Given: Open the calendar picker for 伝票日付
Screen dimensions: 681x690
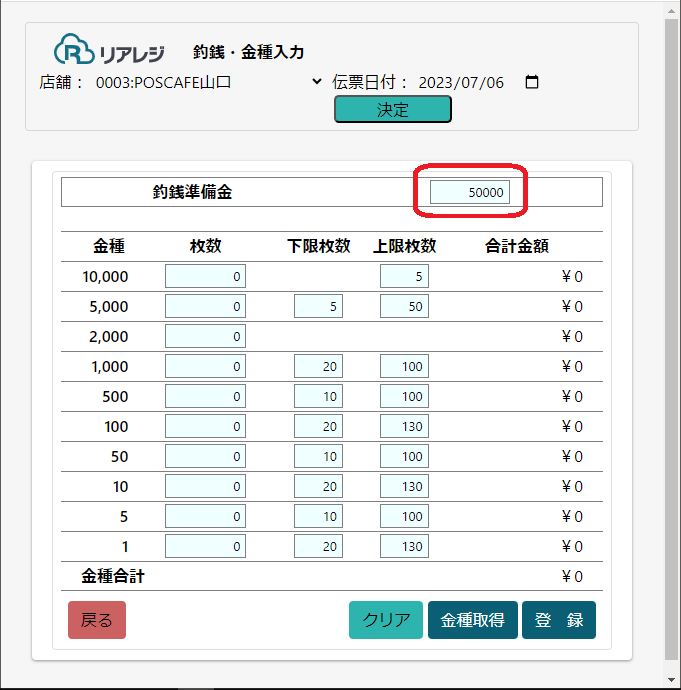Looking at the screenshot, I should pyautogui.click(x=532, y=82).
